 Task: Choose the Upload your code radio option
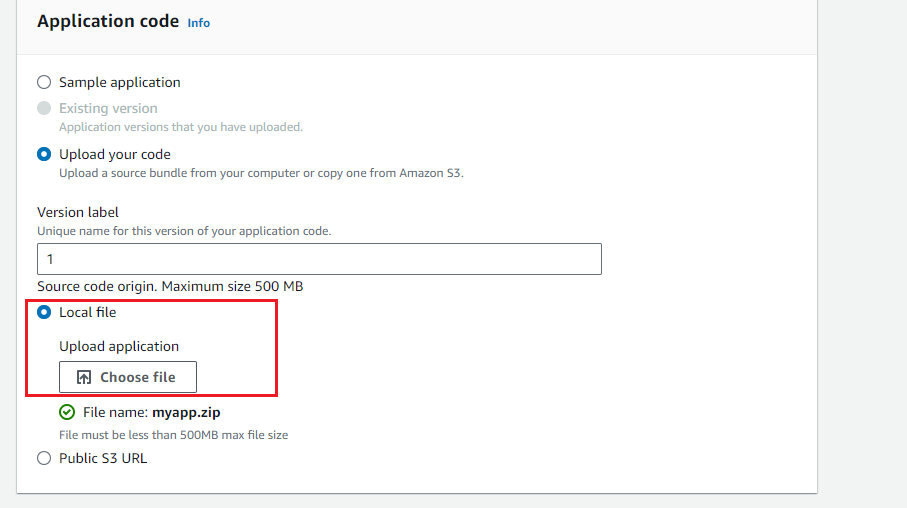pos(44,154)
